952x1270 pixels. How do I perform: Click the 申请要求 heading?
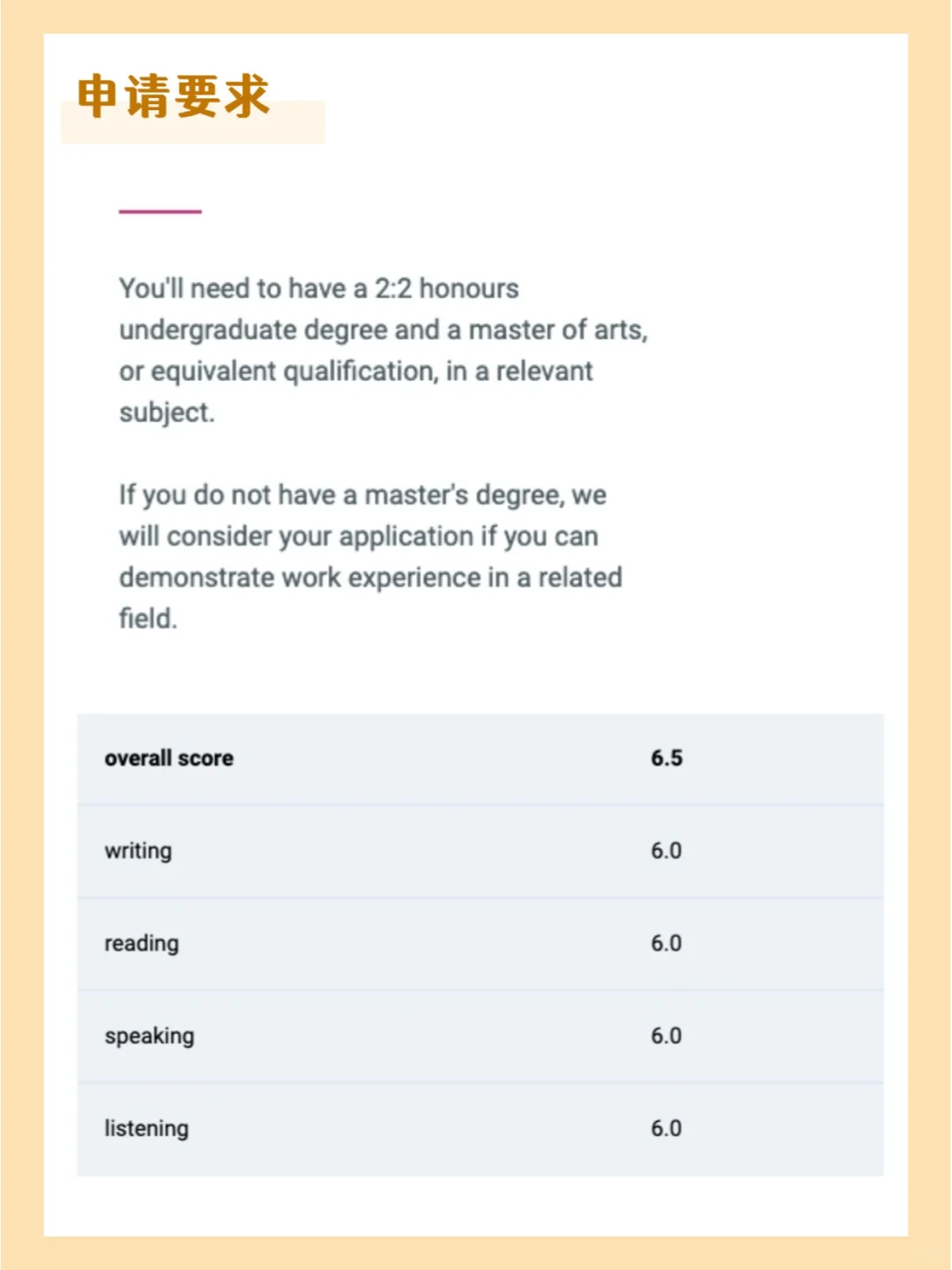click(x=174, y=96)
